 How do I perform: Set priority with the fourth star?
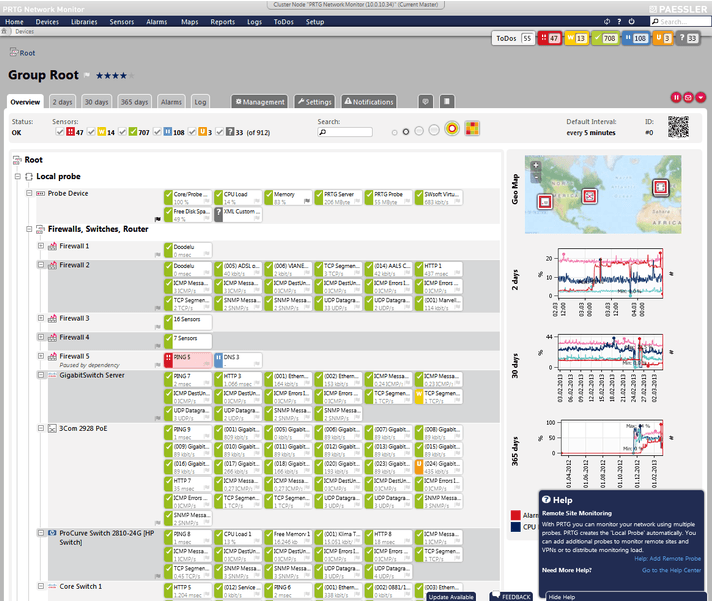(x=123, y=76)
